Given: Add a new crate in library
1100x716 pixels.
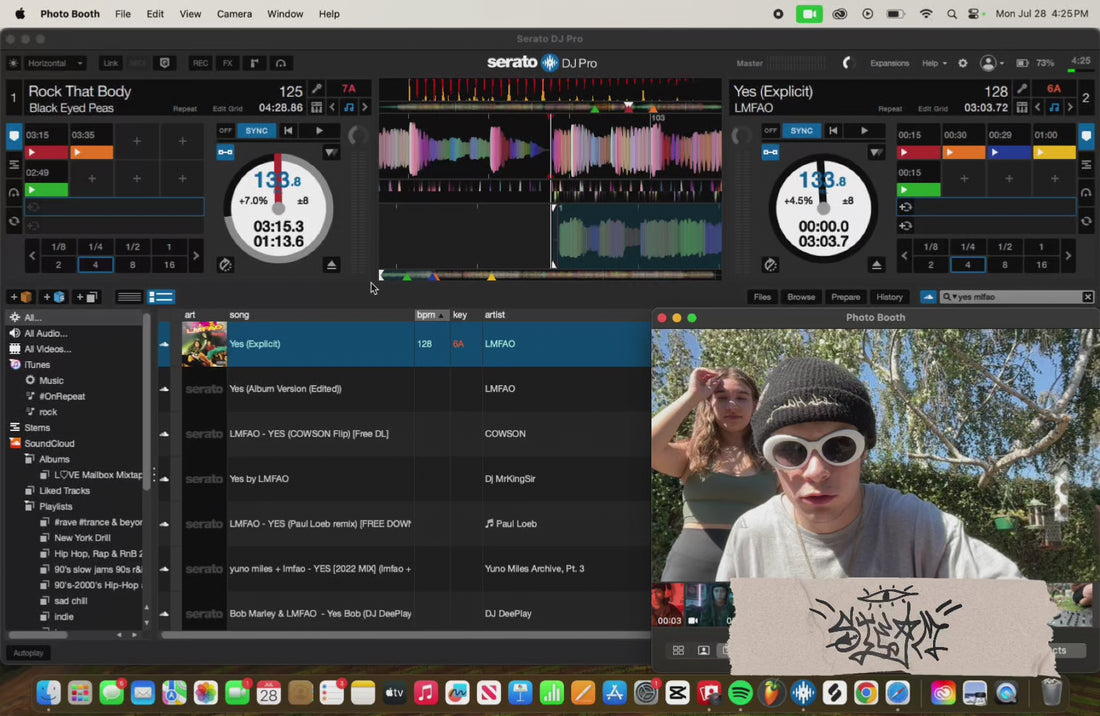Looking at the screenshot, I should point(20,297).
